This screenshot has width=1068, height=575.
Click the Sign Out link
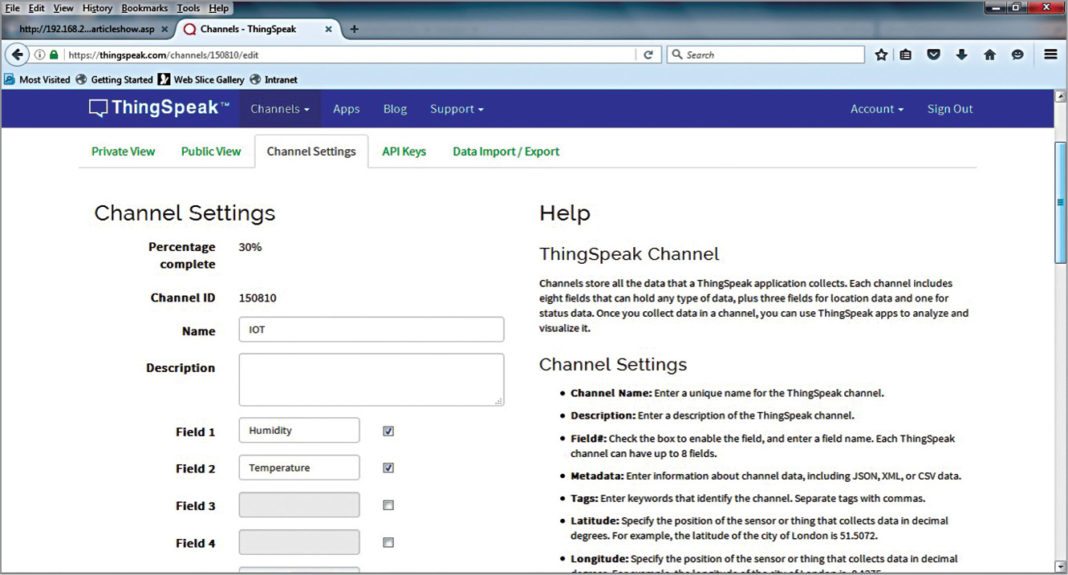click(949, 109)
